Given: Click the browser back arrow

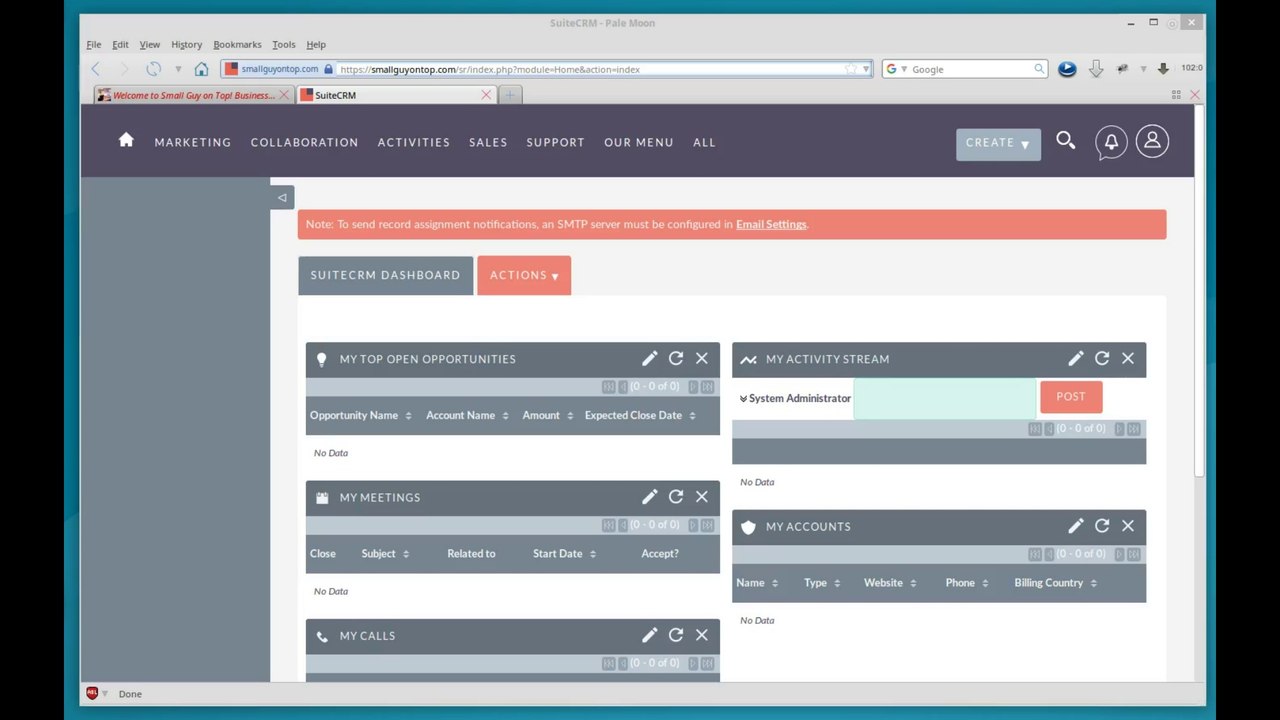Looking at the screenshot, I should tap(96, 69).
